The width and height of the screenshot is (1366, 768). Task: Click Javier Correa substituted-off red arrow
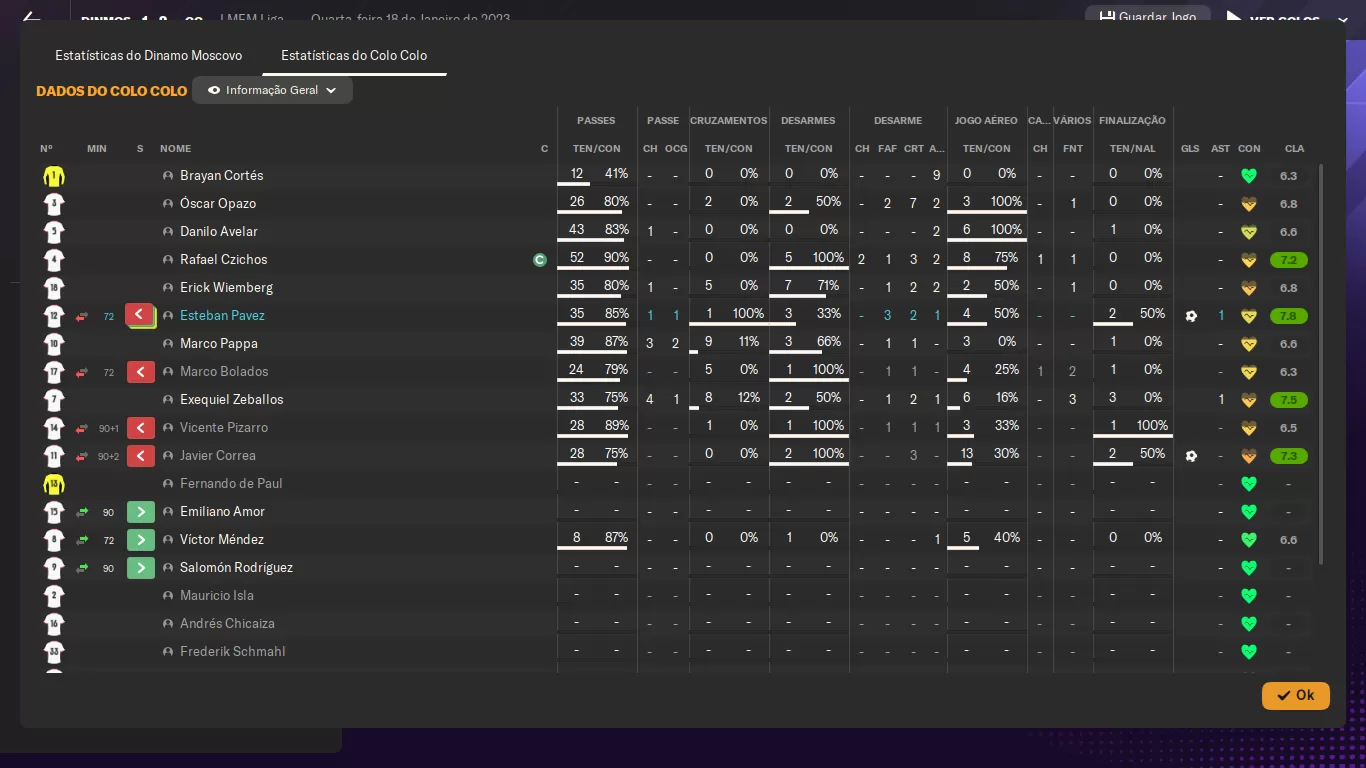(x=140, y=456)
